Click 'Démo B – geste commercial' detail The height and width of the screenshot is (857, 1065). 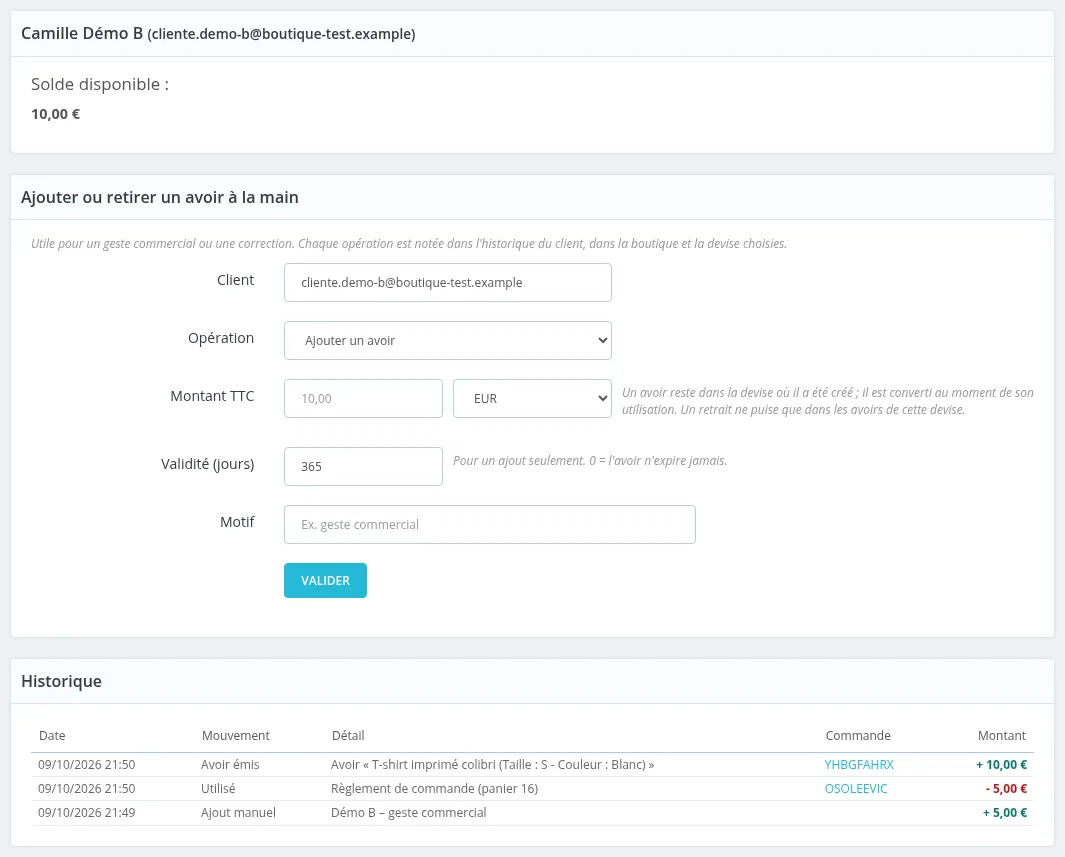pyautogui.click(x=409, y=812)
